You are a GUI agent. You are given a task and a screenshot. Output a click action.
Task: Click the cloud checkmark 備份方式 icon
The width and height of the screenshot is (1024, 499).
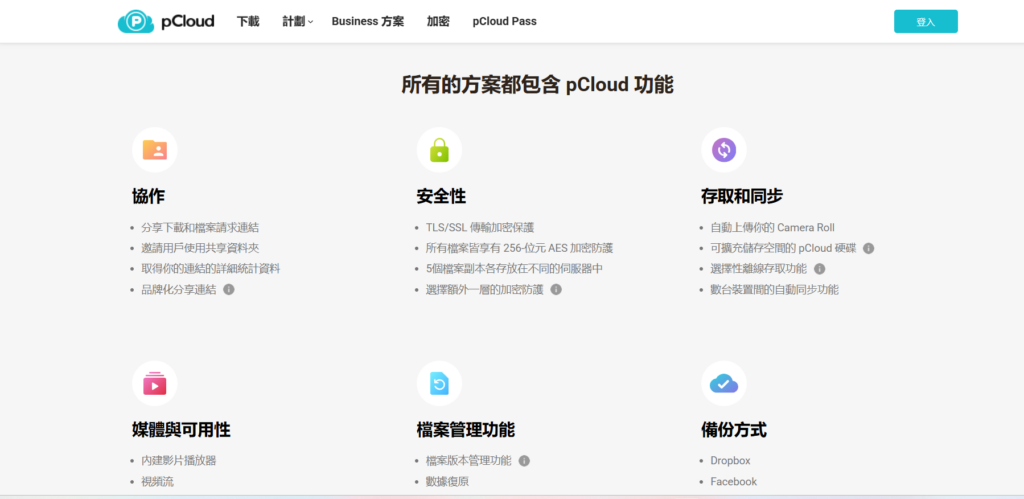724,383
